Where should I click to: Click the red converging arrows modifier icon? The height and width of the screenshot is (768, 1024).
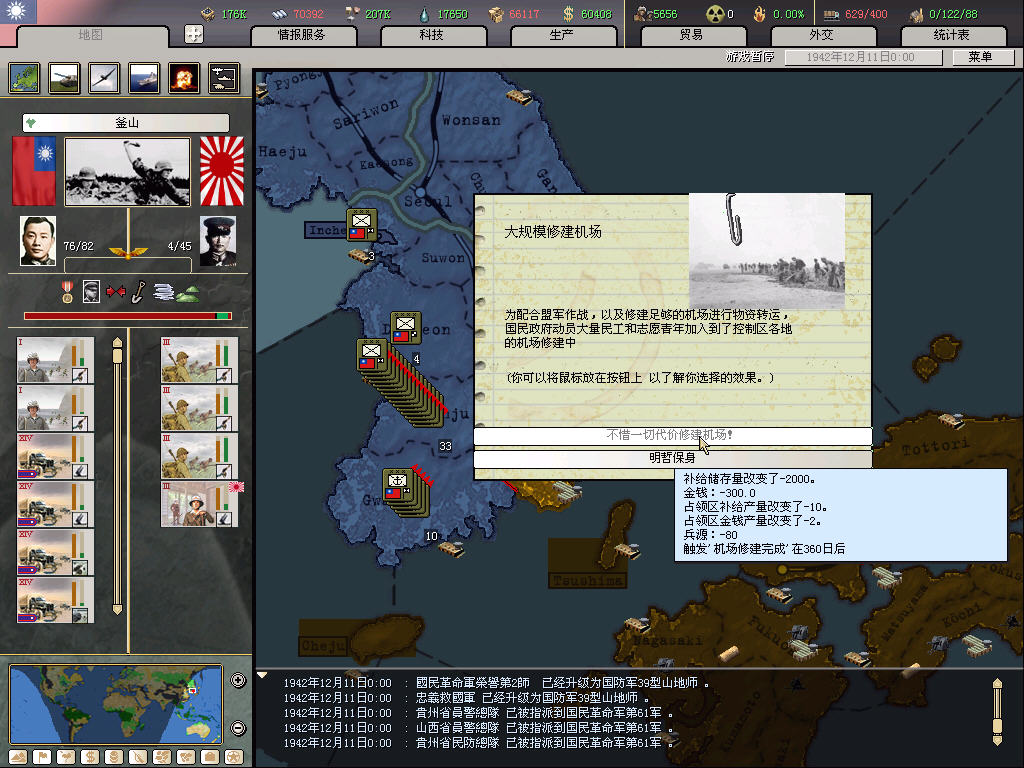pos(116,291)
